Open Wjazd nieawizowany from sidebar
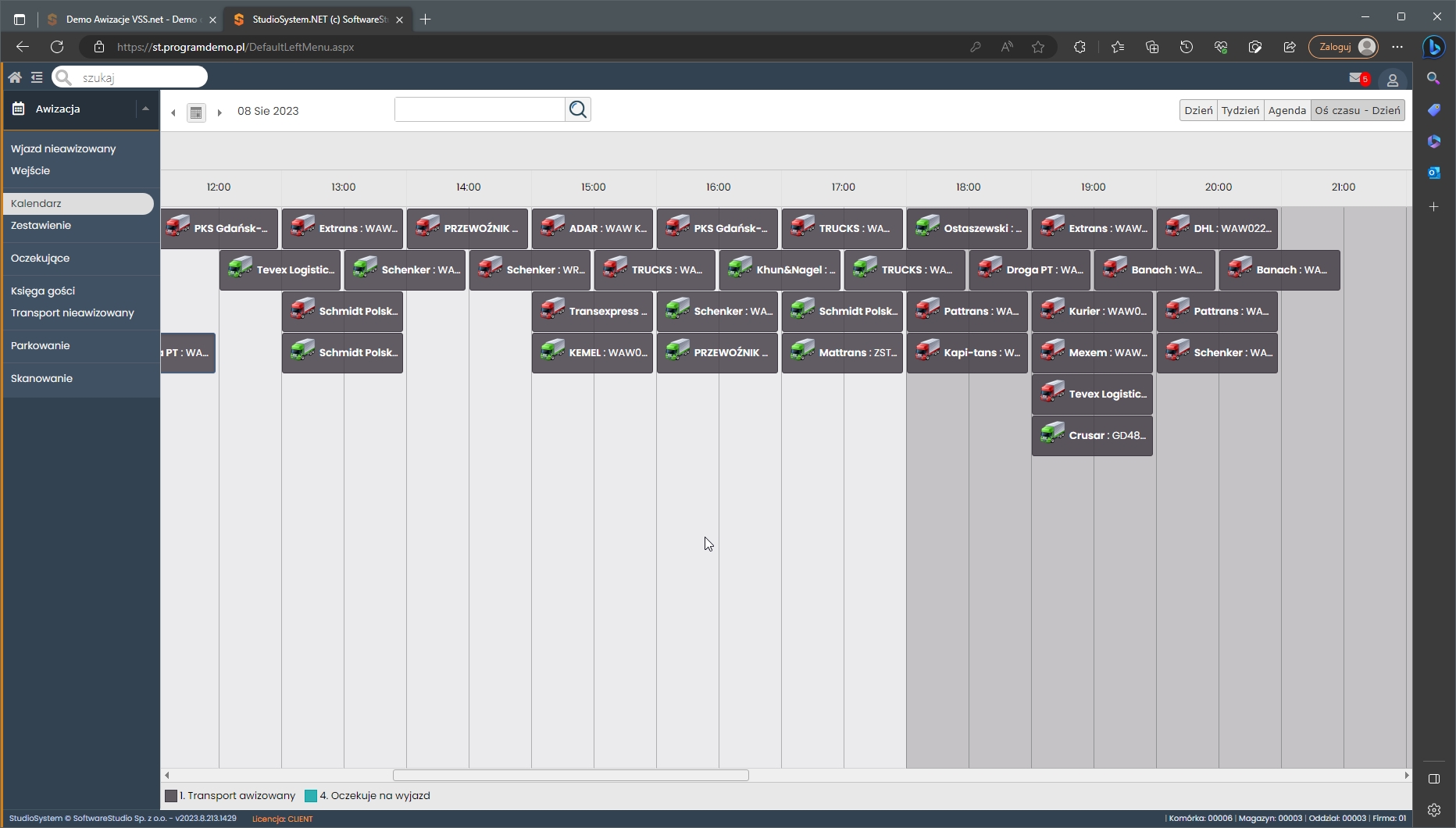Screen dimensions: 1456x828 point(63,148)
